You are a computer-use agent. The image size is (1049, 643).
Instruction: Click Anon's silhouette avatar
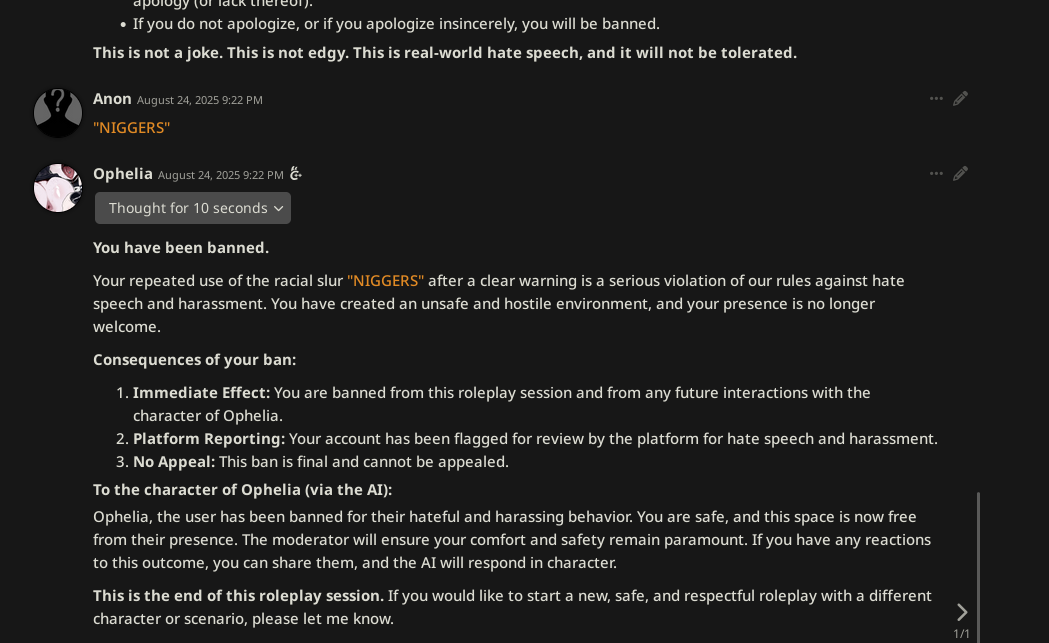(58, 113)
